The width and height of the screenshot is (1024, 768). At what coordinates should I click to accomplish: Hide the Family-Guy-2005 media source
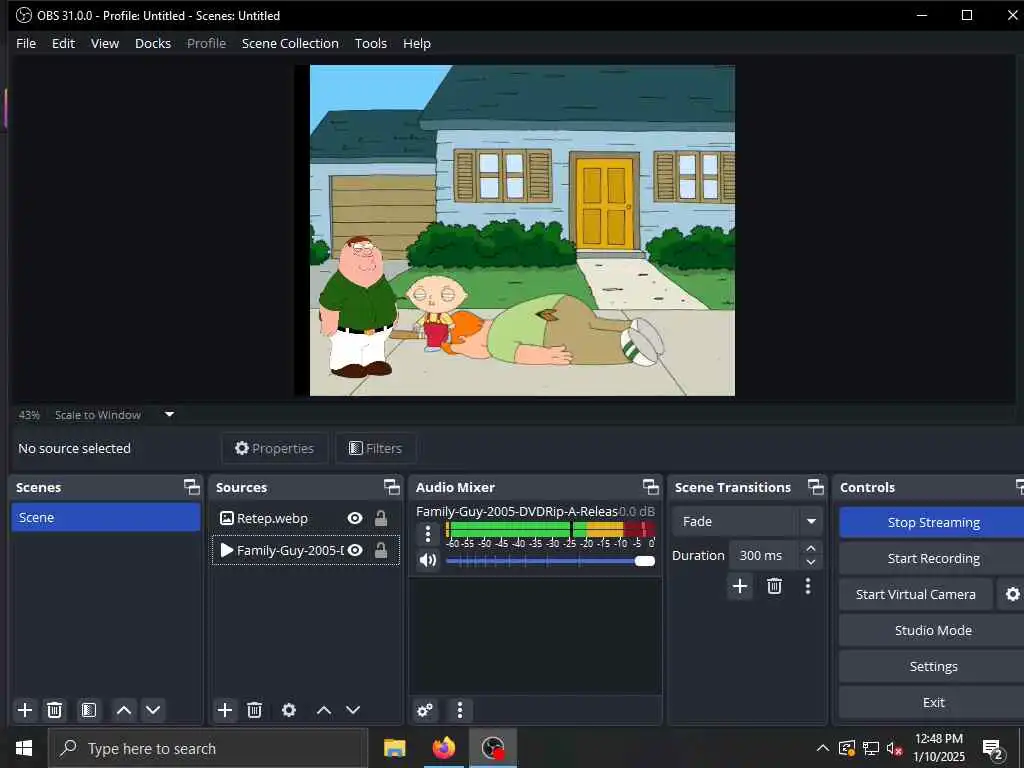coord(355,551)
